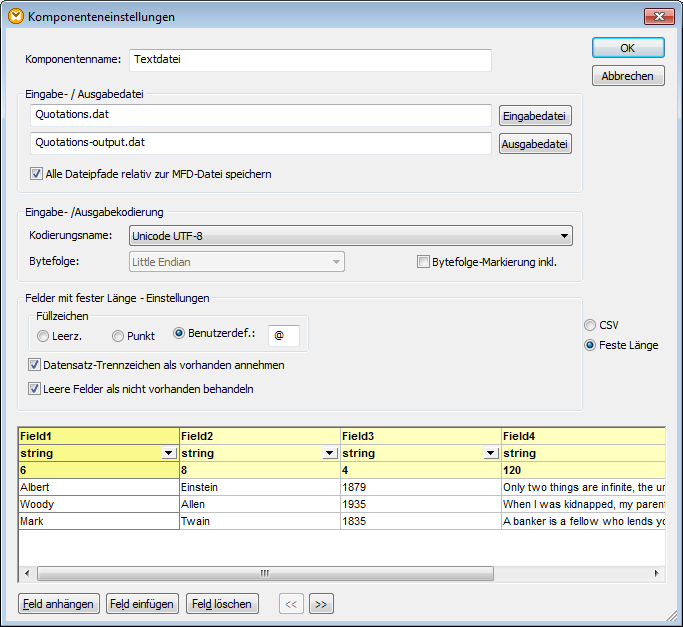Image resolution: width=683 pixels, height=627 pixels.
Task: Click the Komponentenname text field
Action: click(x=310, y=60)
